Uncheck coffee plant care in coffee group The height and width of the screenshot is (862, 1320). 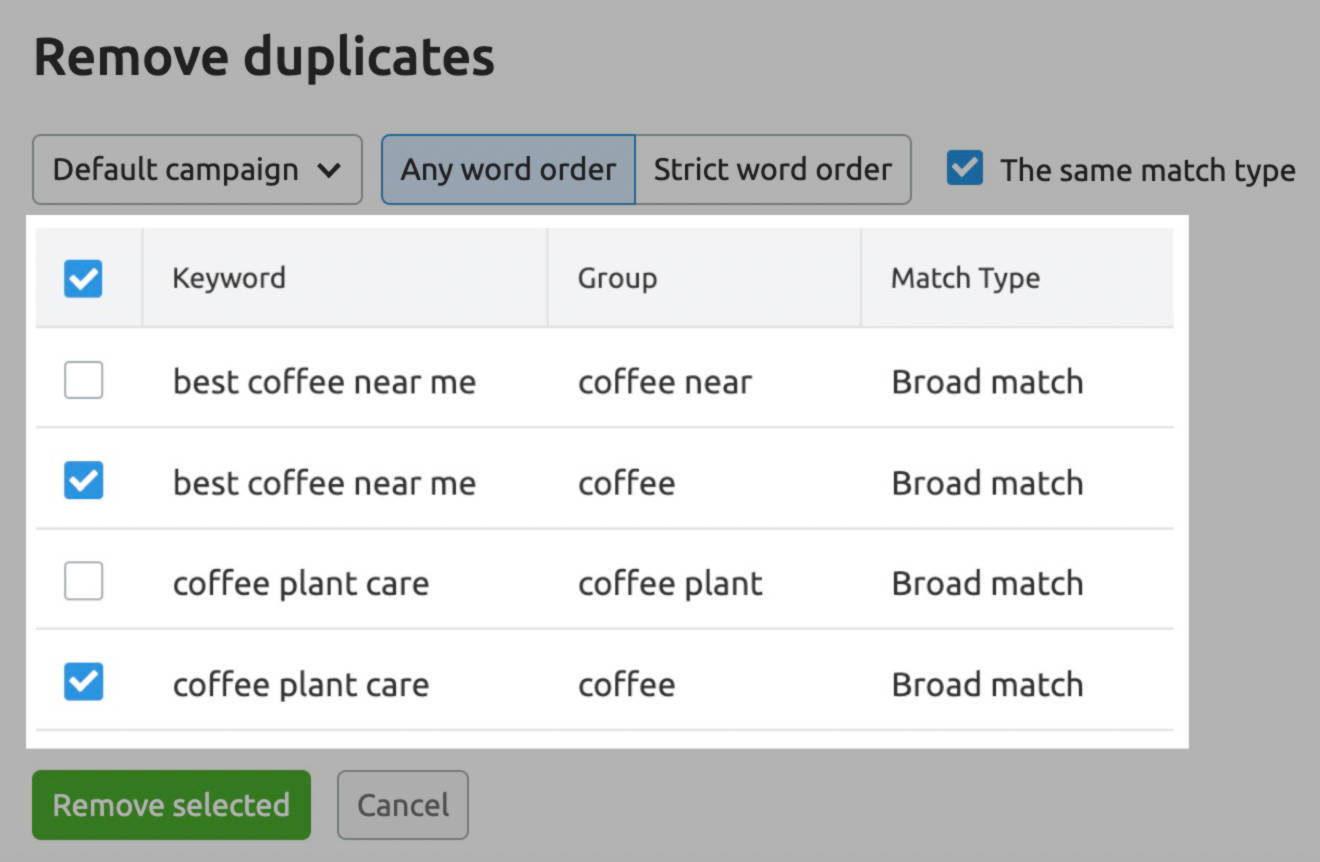[x=83, y=684]
